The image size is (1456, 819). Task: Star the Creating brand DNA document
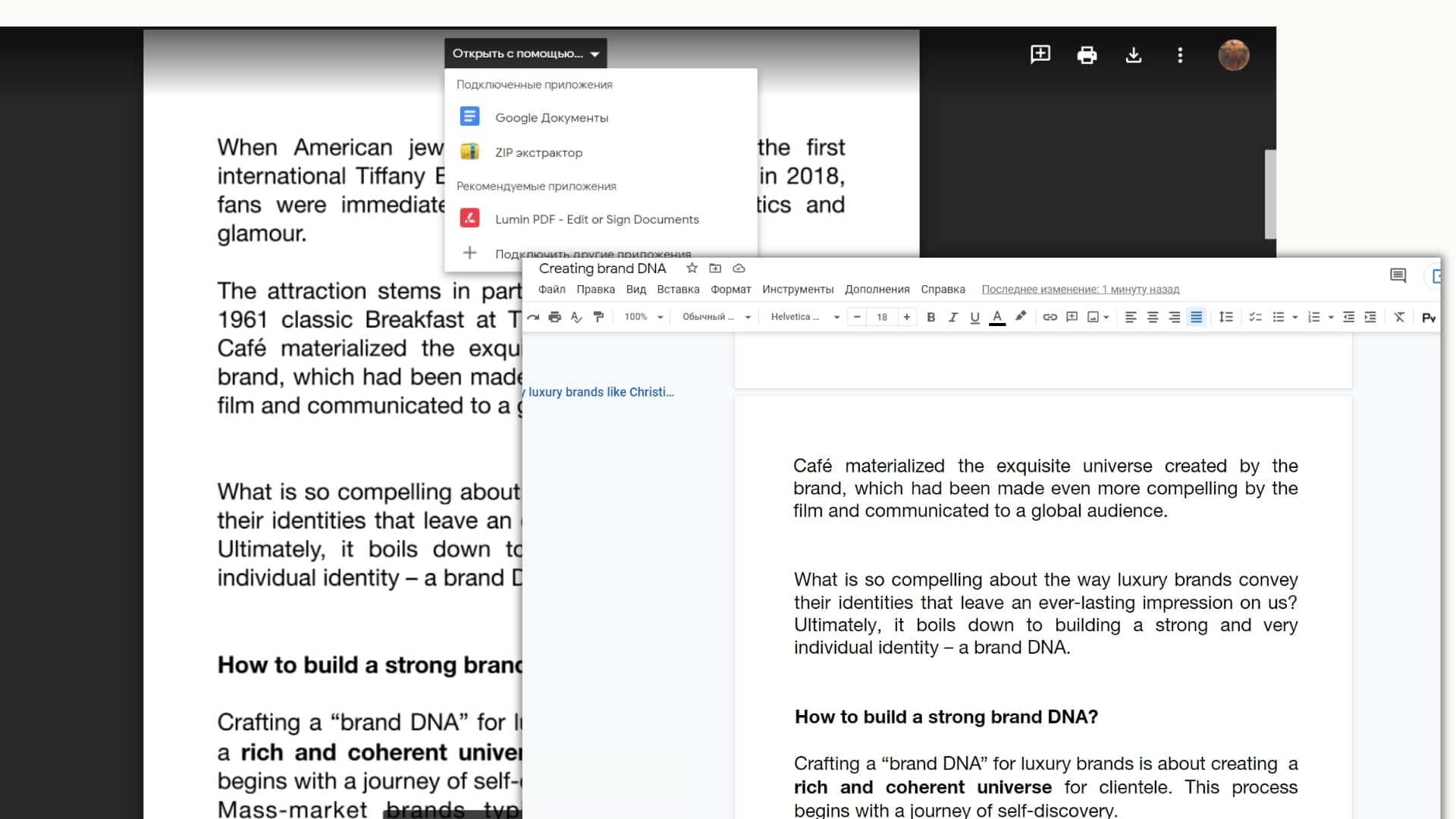(x=691, y=268)
